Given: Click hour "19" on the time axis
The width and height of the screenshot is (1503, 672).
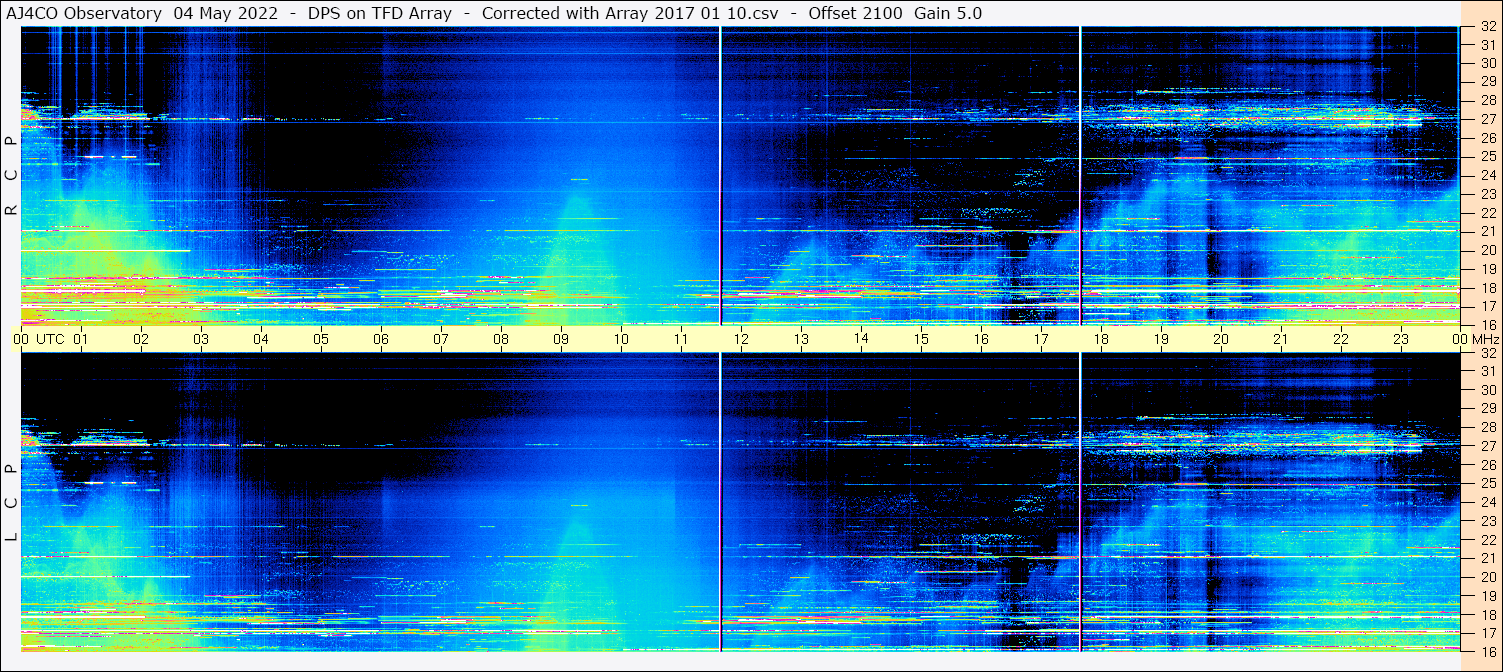Looking at the screenshot, I should (x=1161, y=339).
